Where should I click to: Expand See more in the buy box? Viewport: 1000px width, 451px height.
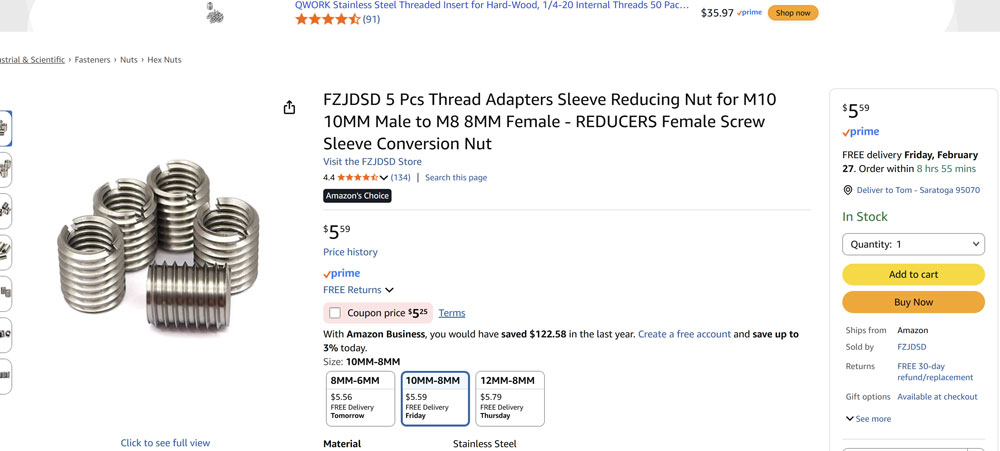tap(868, 419)
